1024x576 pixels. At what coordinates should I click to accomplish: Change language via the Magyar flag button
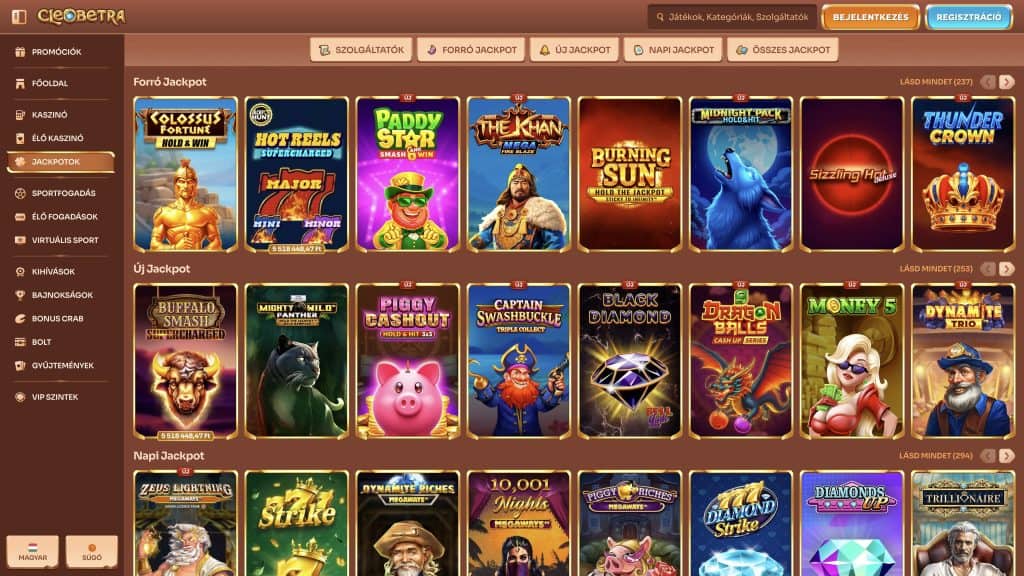point(33,552)
